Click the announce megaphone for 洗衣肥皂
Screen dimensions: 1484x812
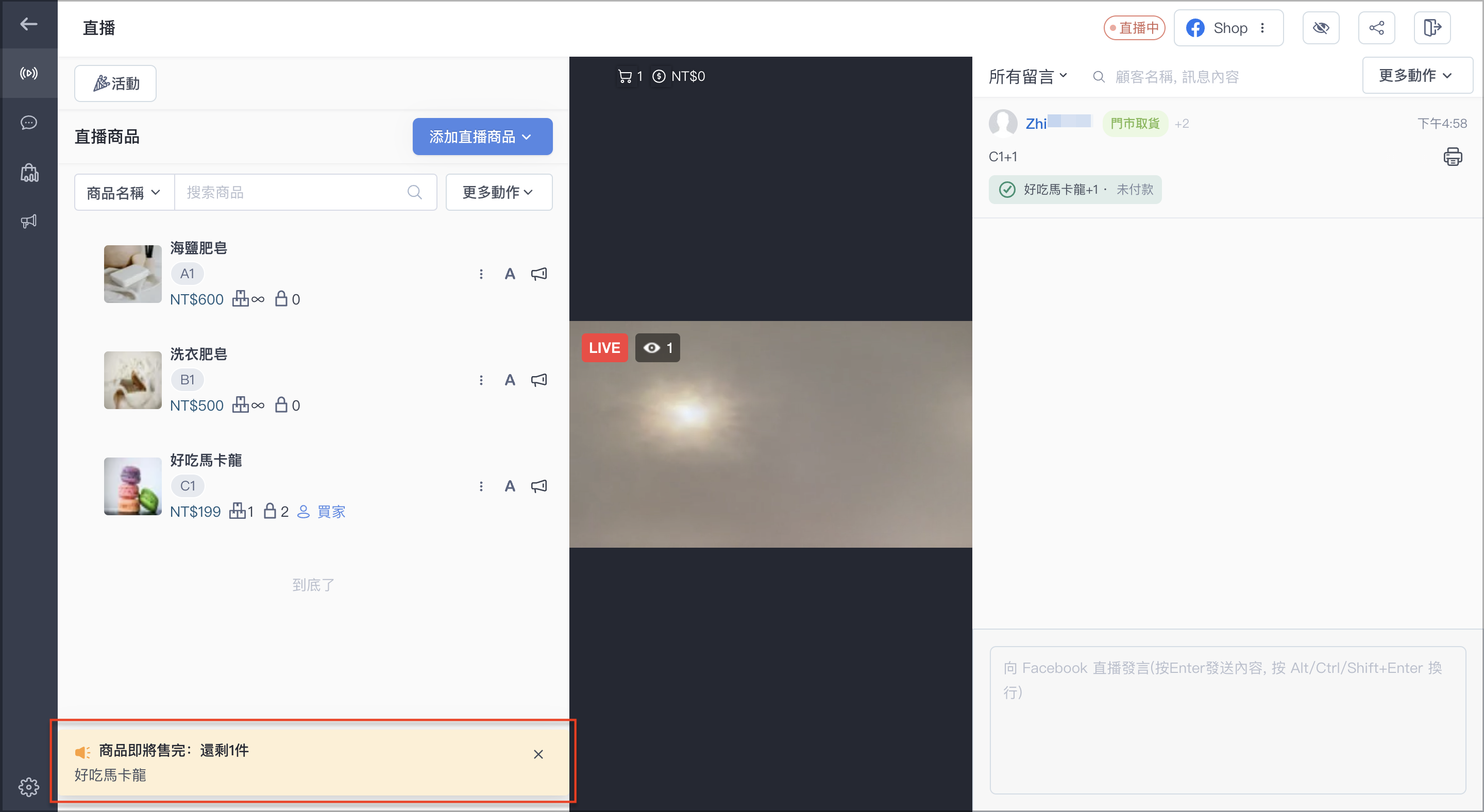(x=538, y=380)
